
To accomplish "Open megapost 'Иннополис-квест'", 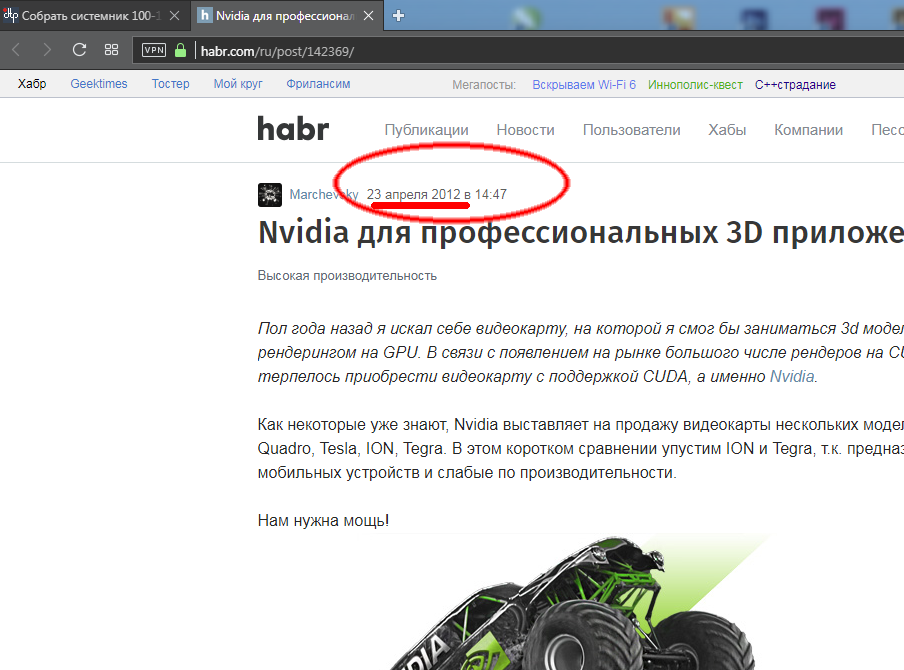I will tap(695, 85).
